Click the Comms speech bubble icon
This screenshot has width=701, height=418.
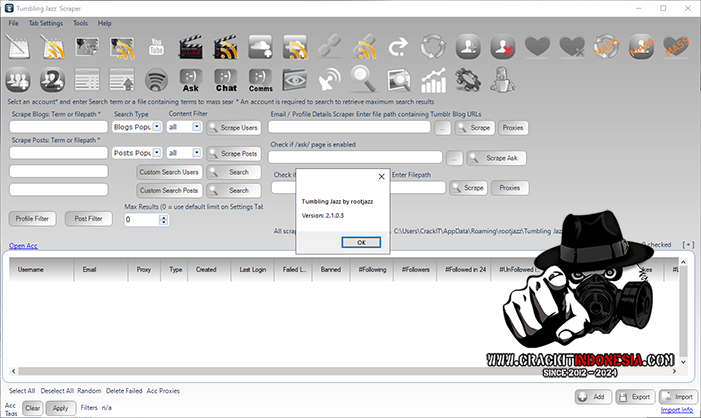pos(261,80)
